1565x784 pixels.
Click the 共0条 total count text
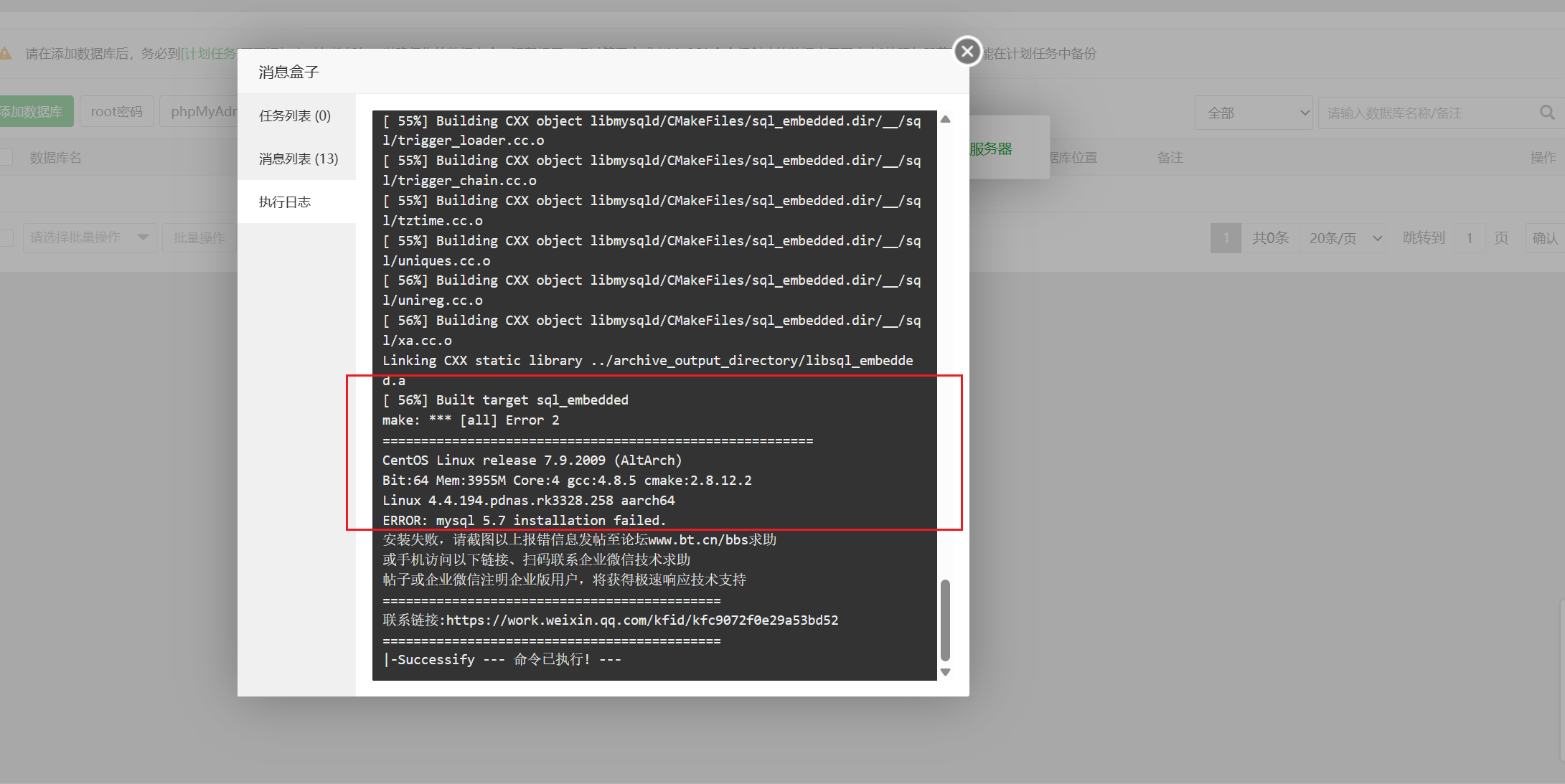pyautogui.click(x=1270, y=238)
